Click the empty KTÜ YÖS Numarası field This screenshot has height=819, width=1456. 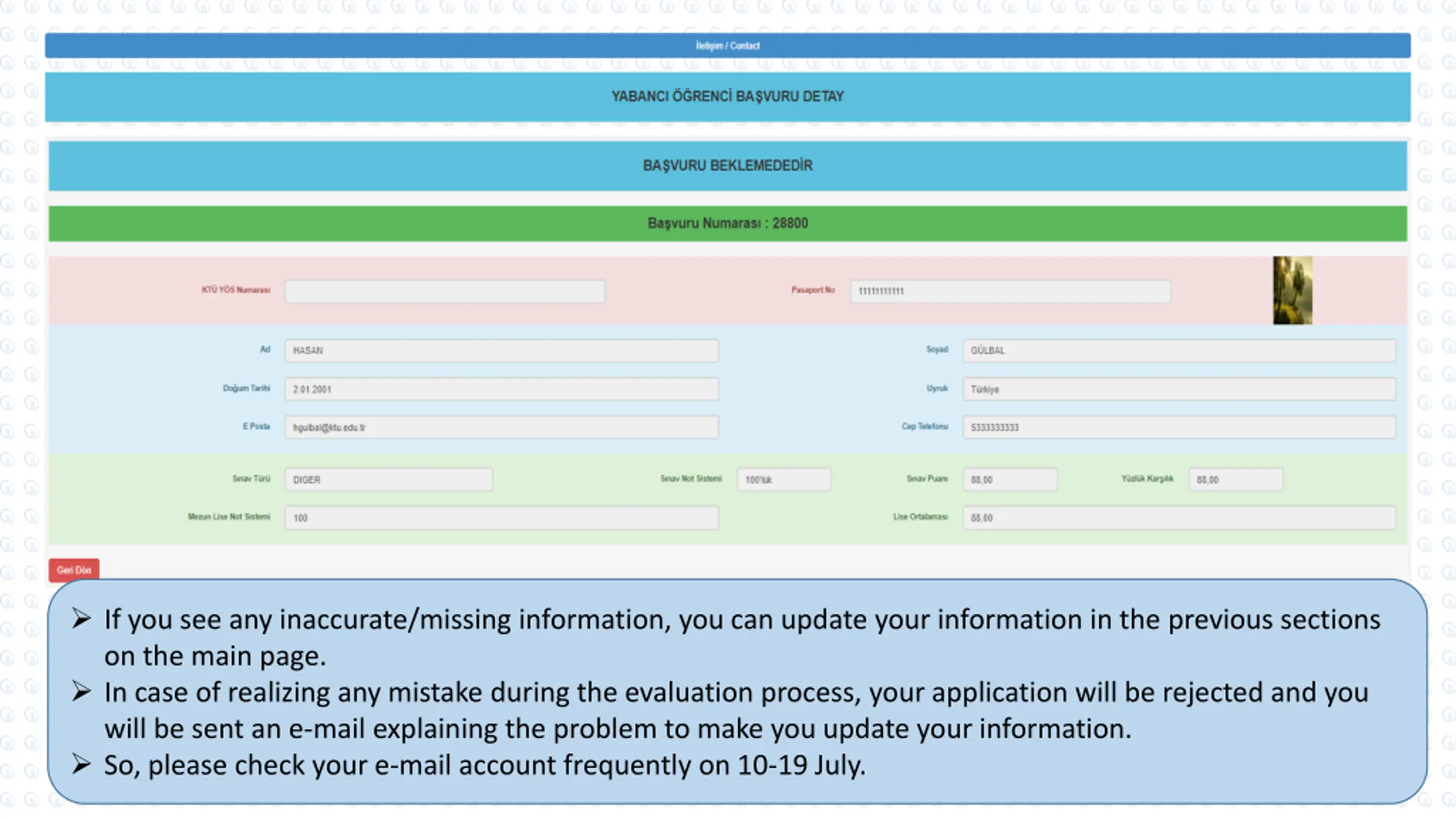(445, 291)
